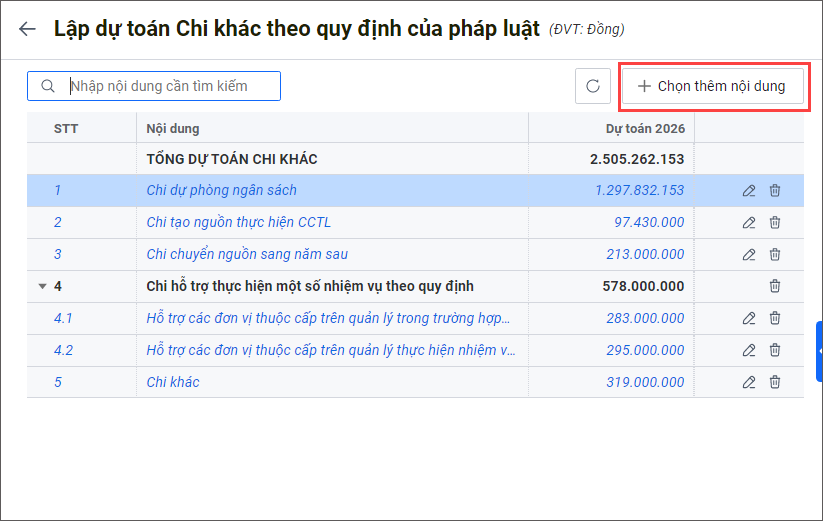Click the 'Dự toán 2026' column header
The image size is (823, 521).
coord(645,128)
